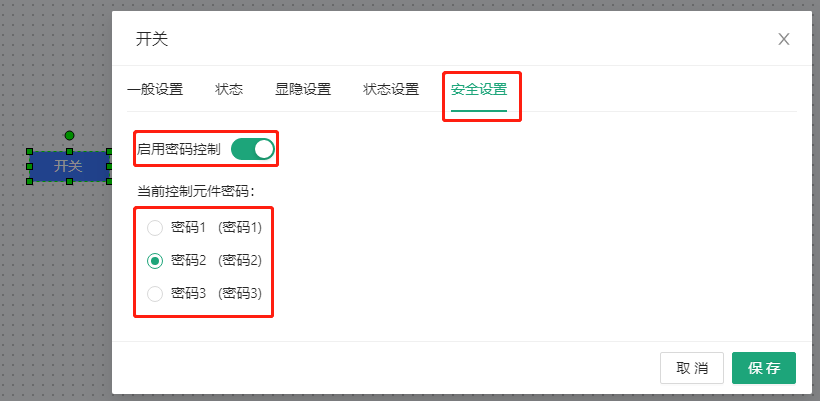Open the 状态 tab

(x=229, y=89)
